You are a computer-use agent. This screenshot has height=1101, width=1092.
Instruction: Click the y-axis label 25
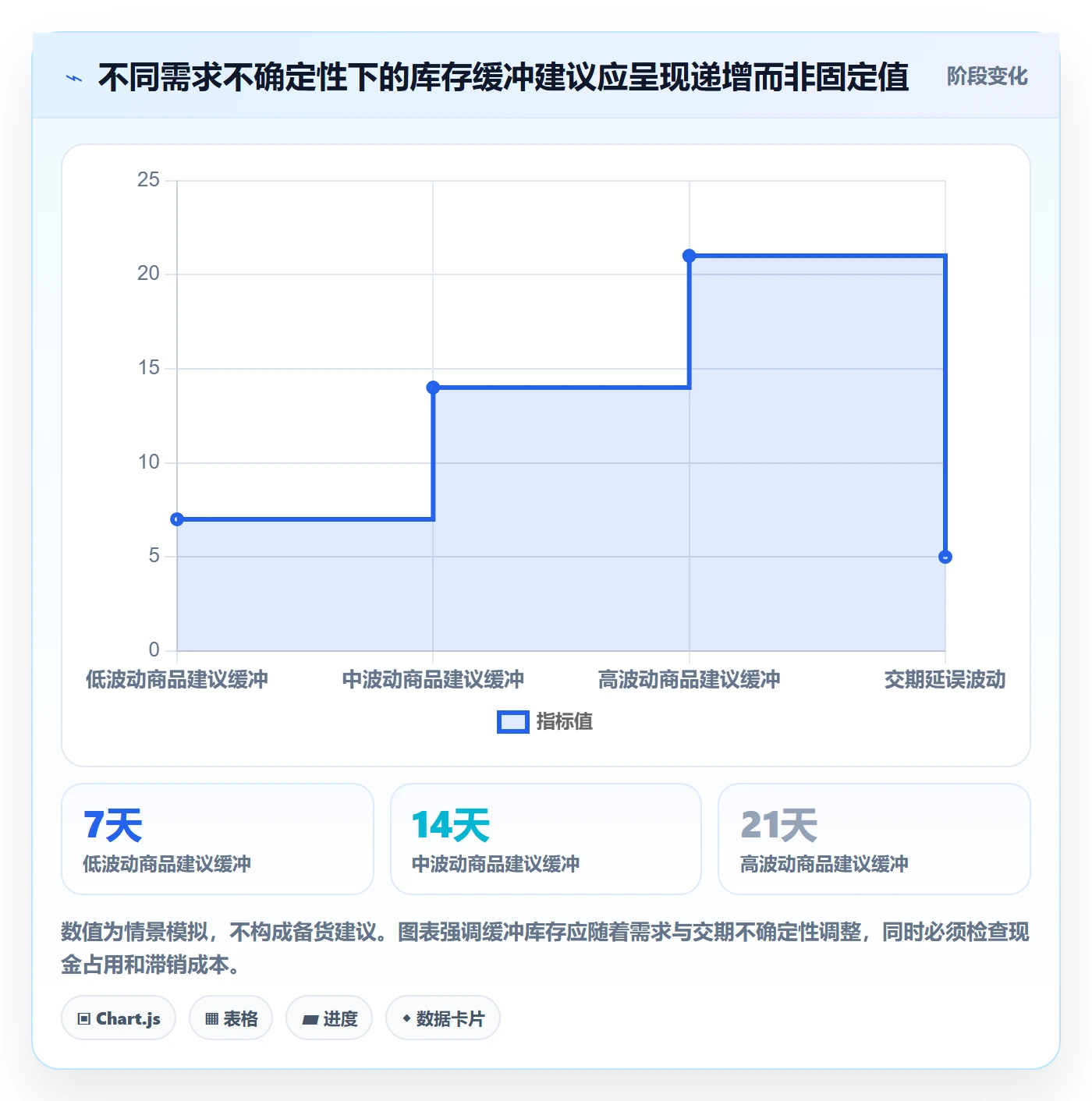(148, 180)
